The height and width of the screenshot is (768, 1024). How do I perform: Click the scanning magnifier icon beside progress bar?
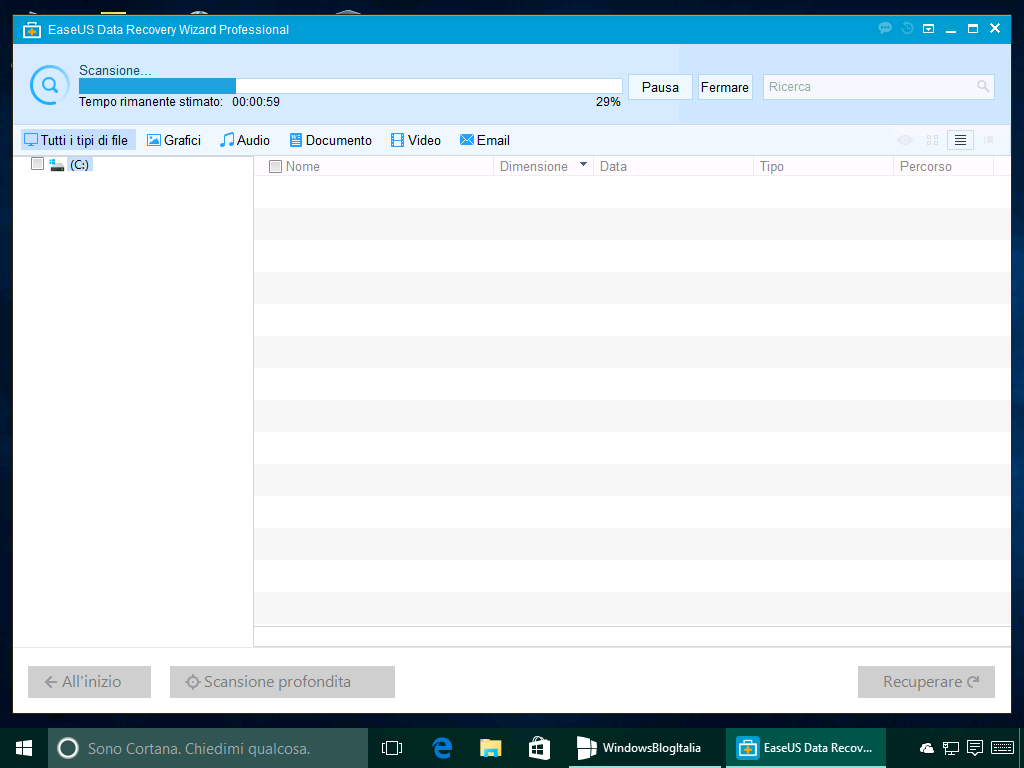(49, 85)
